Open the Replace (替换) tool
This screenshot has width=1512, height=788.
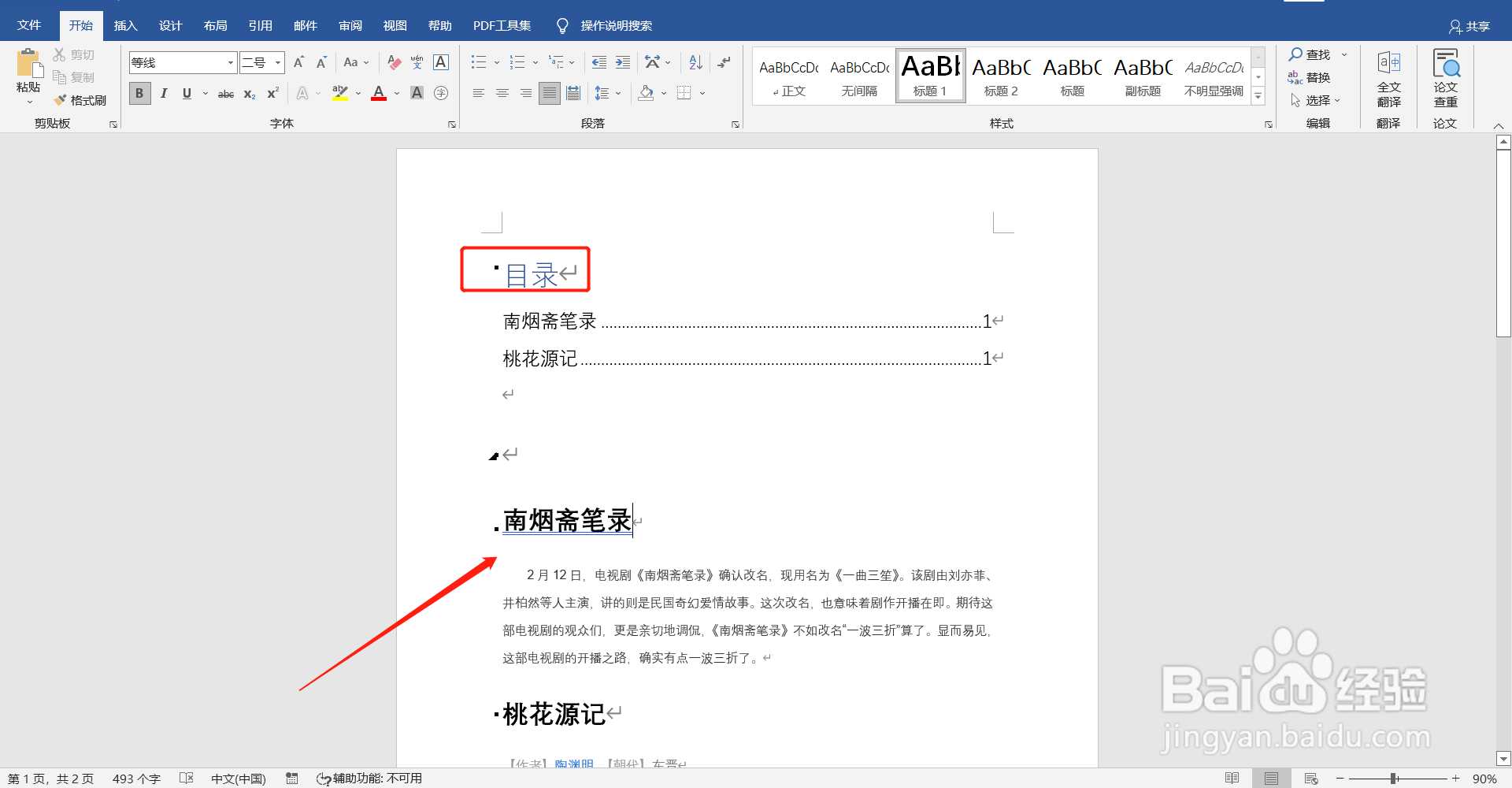pos(1317,77)
